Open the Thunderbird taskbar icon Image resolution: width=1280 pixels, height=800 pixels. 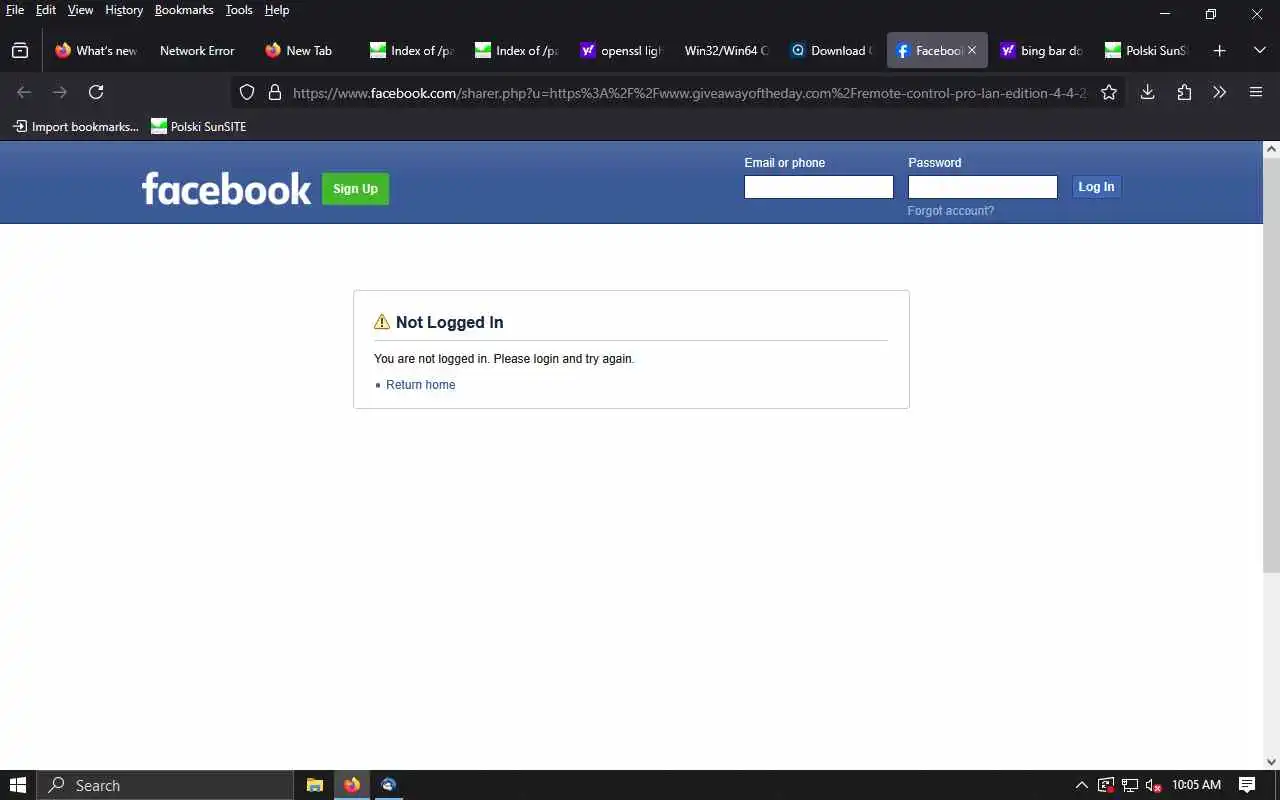click(389, 785)
